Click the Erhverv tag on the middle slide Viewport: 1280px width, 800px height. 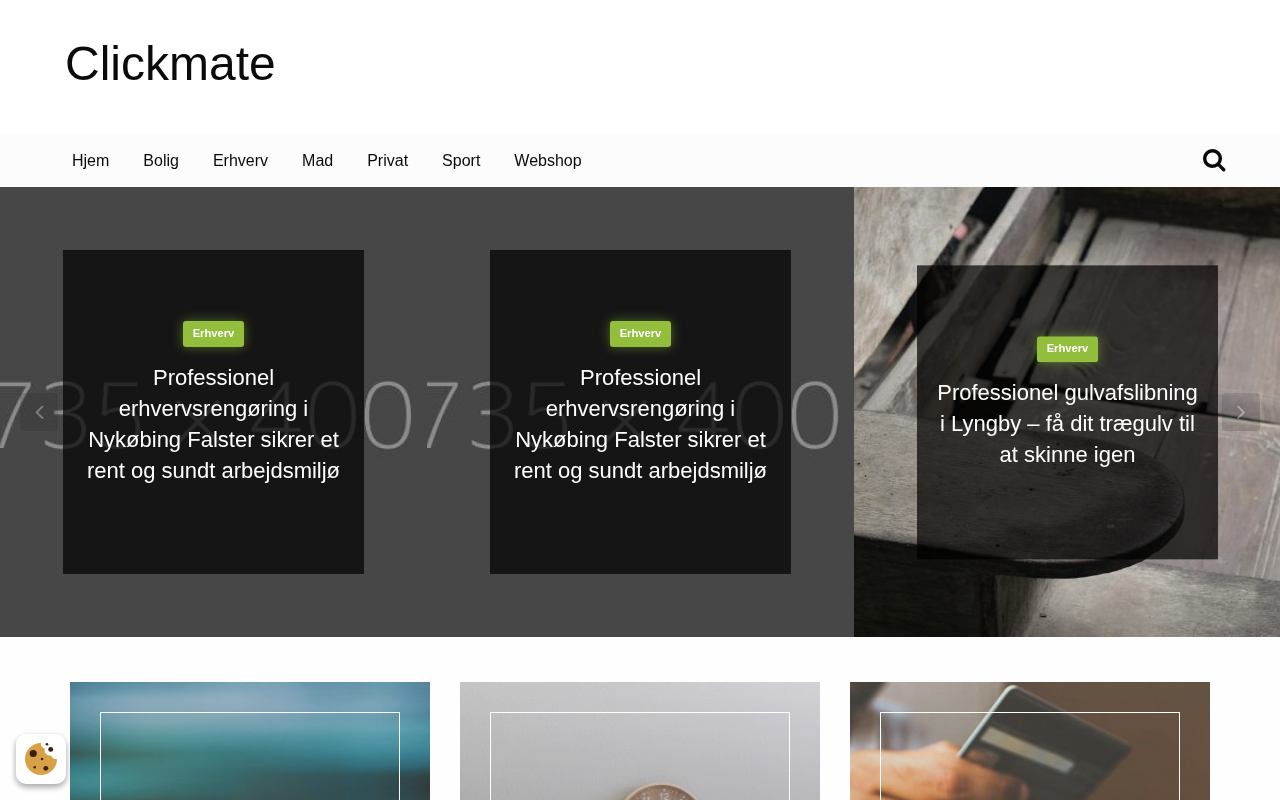click(640, 334)
